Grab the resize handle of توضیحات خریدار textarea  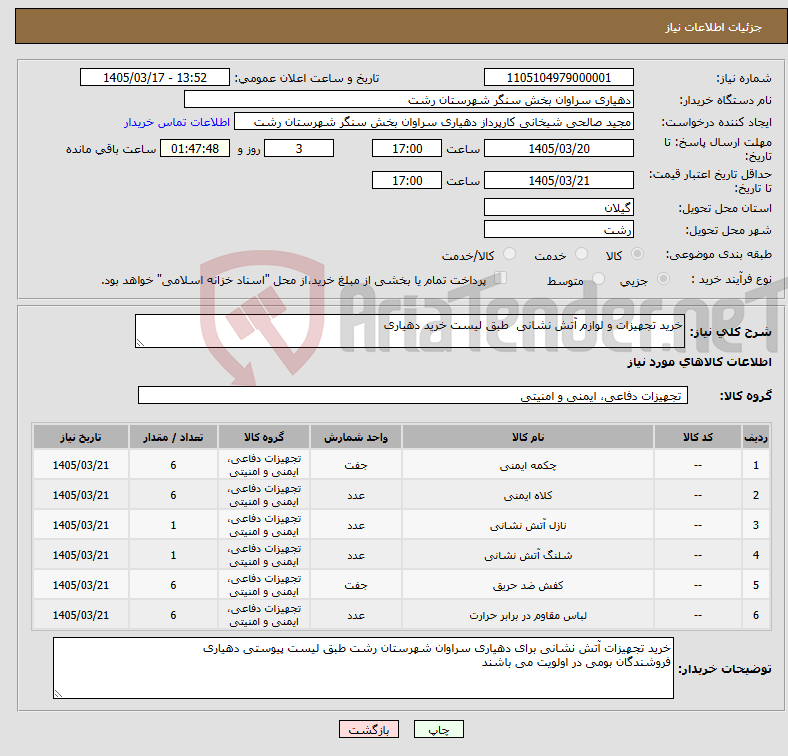tap(58, 694)
